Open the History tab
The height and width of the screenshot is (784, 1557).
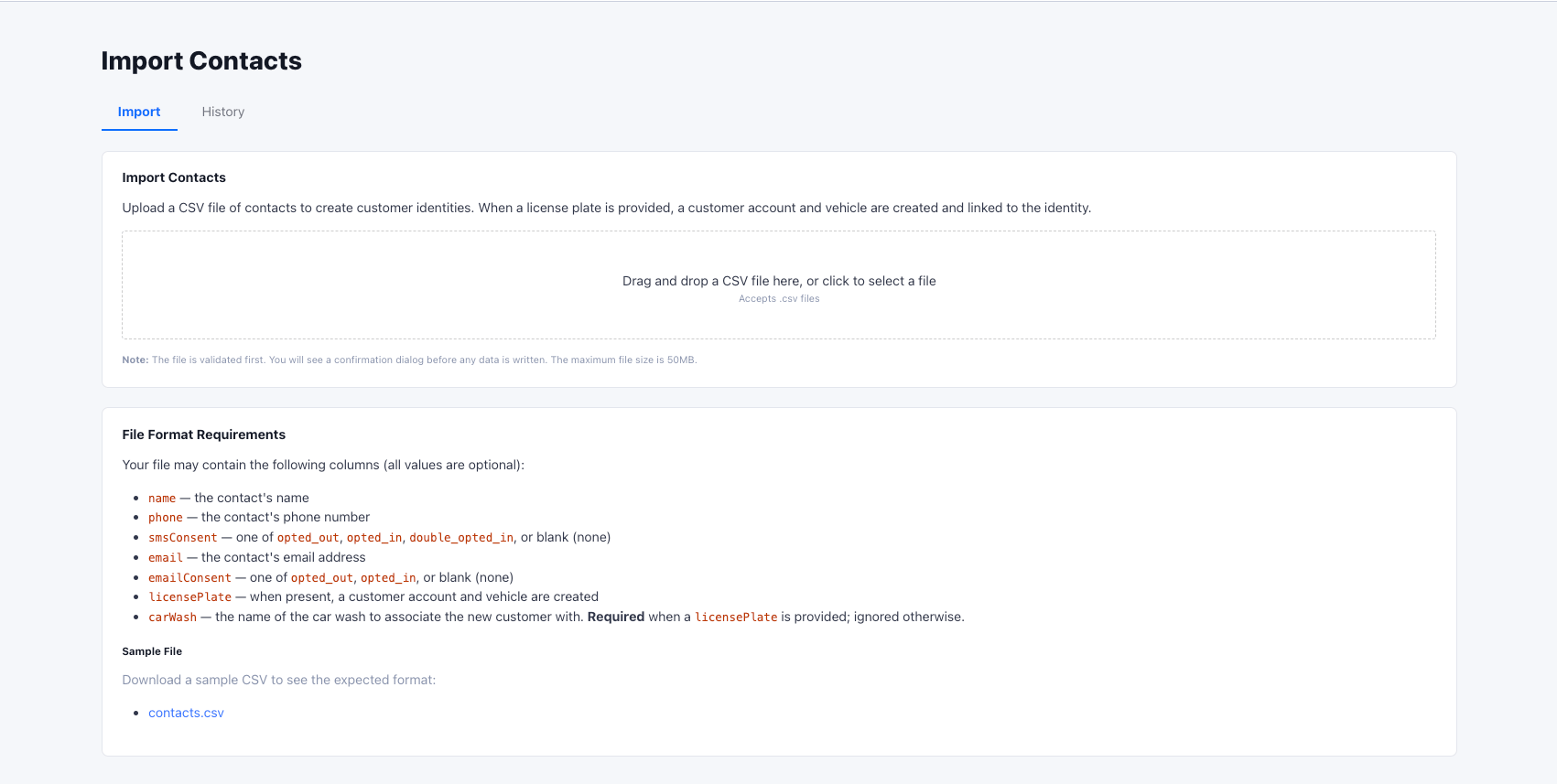click(x=223, y=112)
